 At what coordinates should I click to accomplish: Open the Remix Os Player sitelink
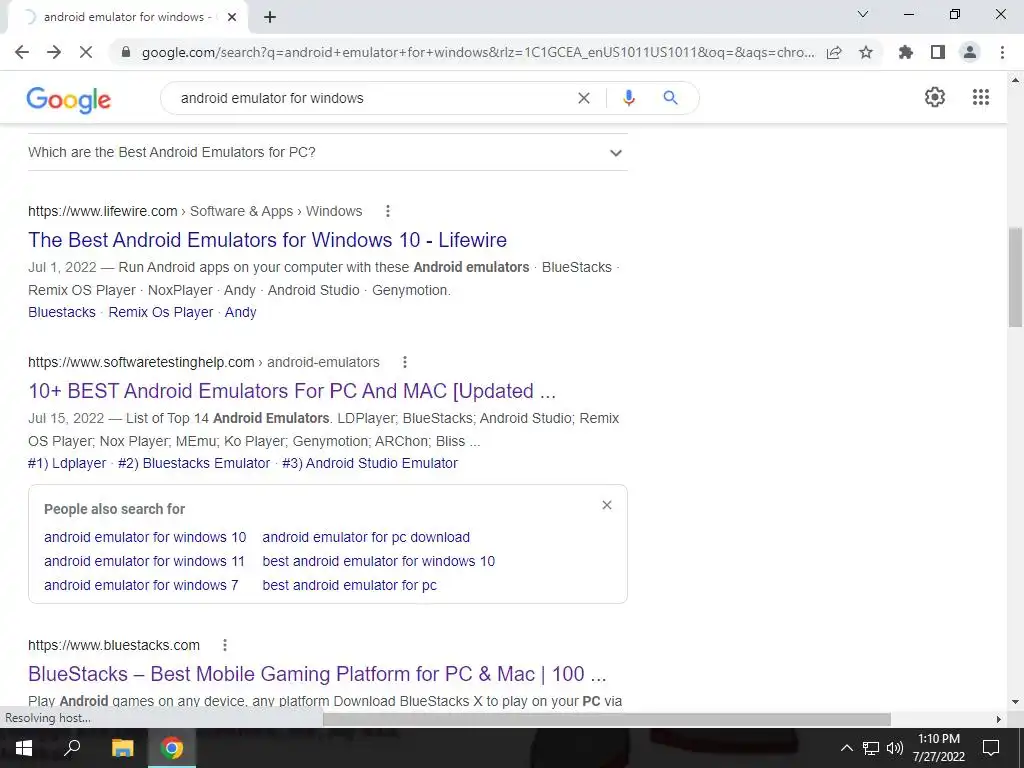161,312
